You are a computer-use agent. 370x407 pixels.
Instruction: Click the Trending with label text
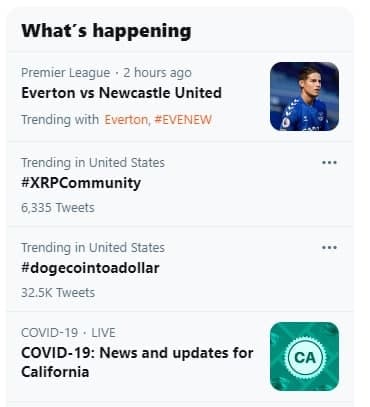coord(60,120)
